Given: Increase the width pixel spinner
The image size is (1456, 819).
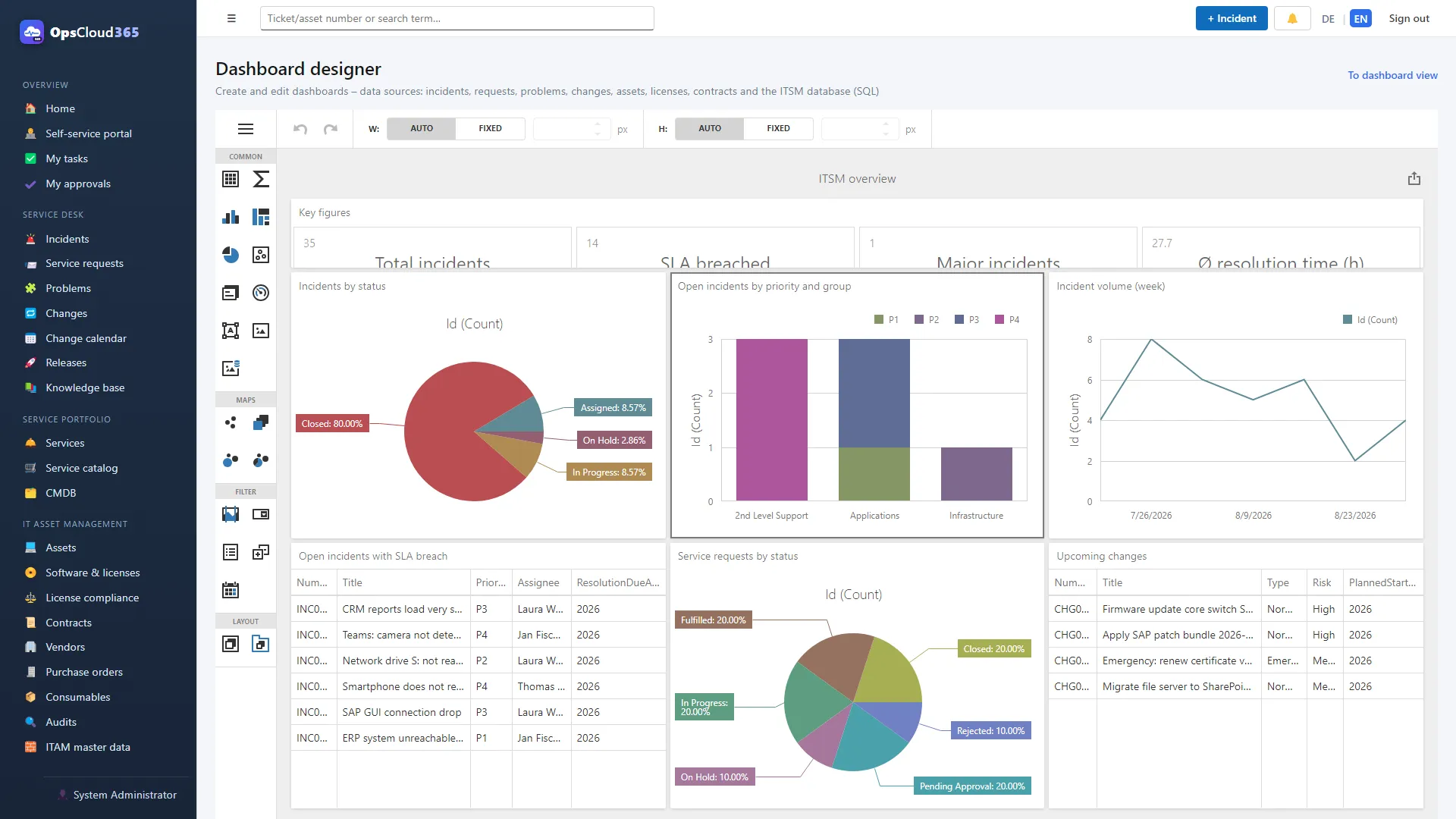Looking at the screenshot, I should pyautogui.click(x=598, y=124).
